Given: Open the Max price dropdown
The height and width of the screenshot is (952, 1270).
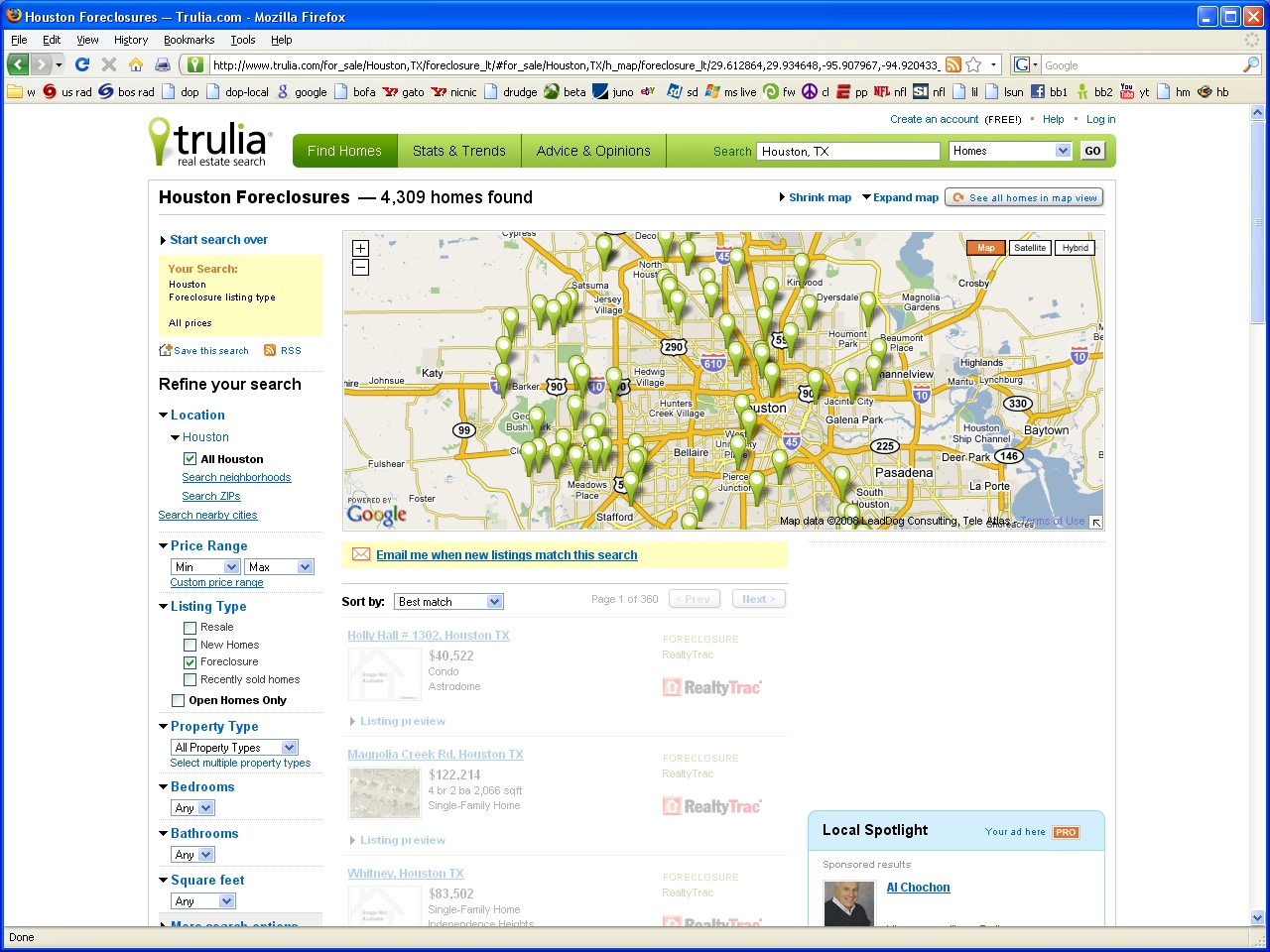Looking at the screenshot, I should pos(279,567).
